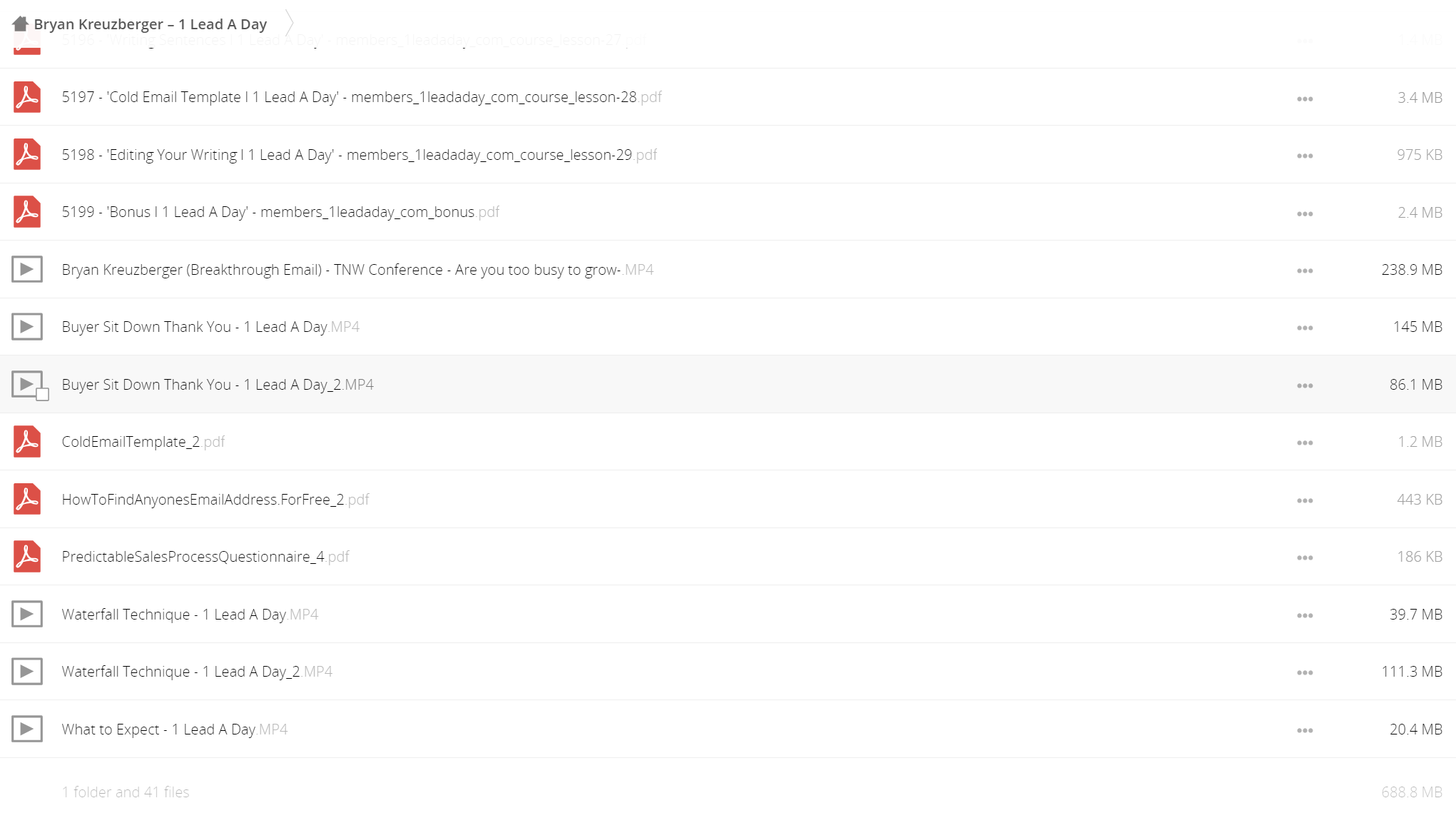Click the home icon in breadcrumb

(x=20, y=24)
